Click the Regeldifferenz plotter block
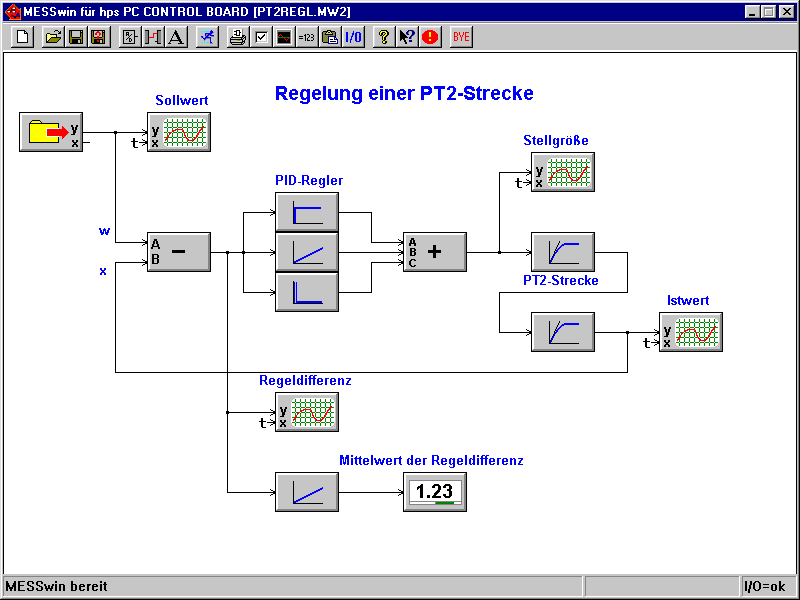This screenshot has width=800, height=600. [x=307, y=412]
